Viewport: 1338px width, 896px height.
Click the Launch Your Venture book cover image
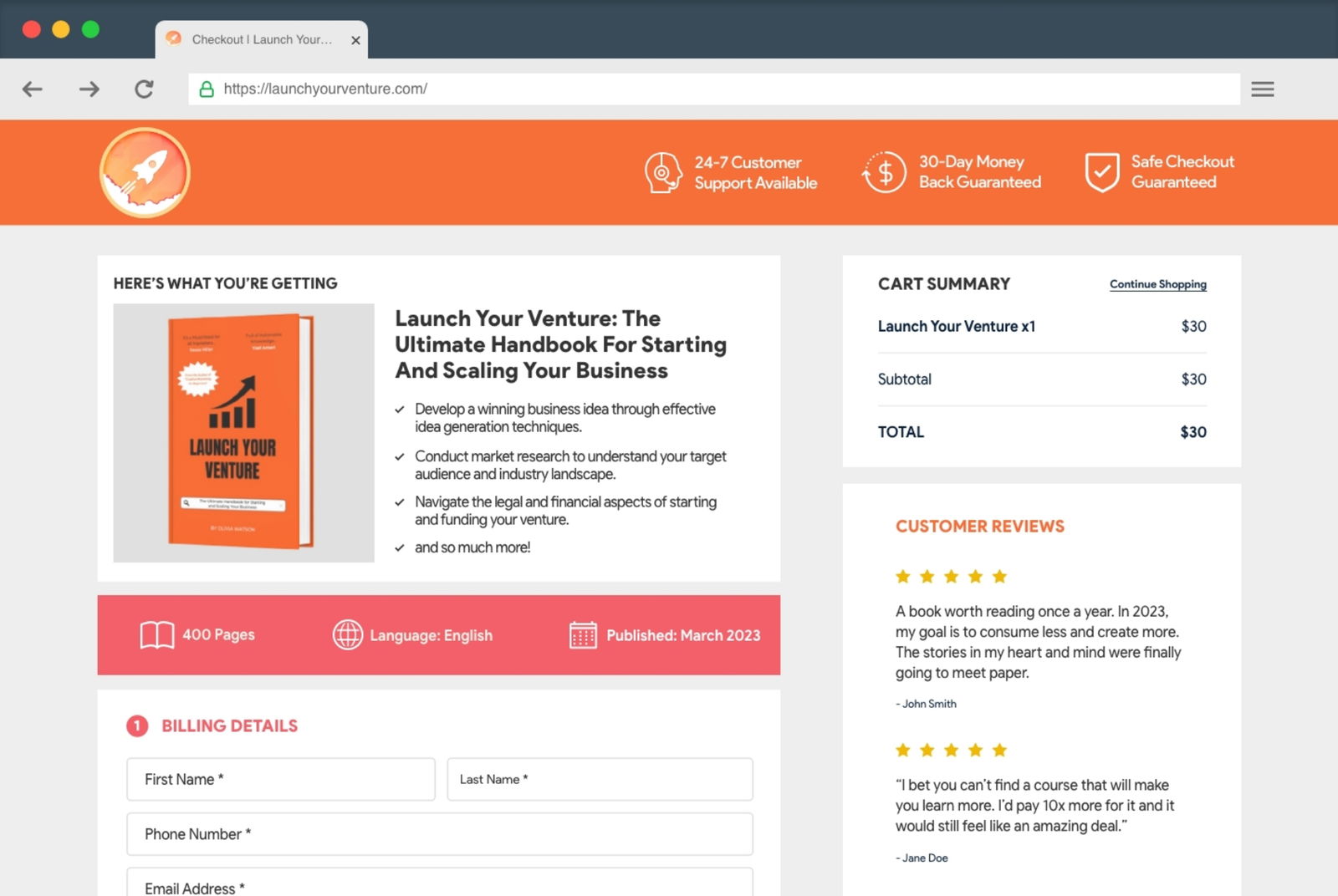pyautogui.click(x=237, y=430)
